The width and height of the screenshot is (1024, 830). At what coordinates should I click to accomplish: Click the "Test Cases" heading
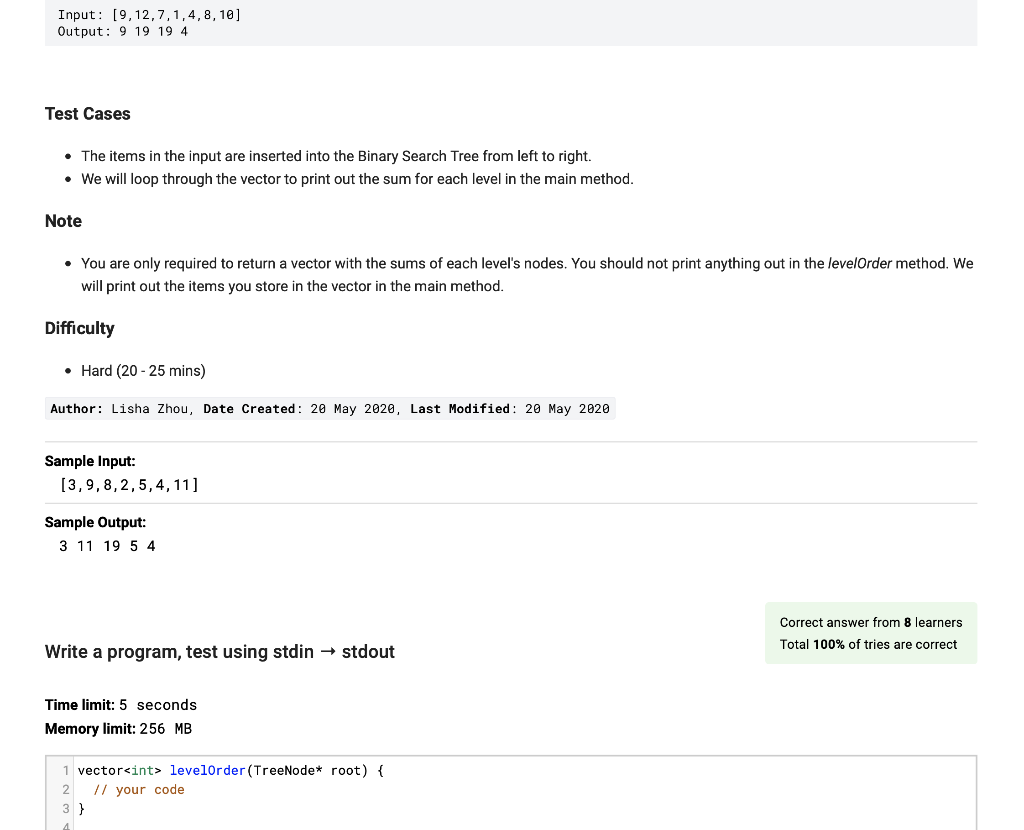coord(88,114)
